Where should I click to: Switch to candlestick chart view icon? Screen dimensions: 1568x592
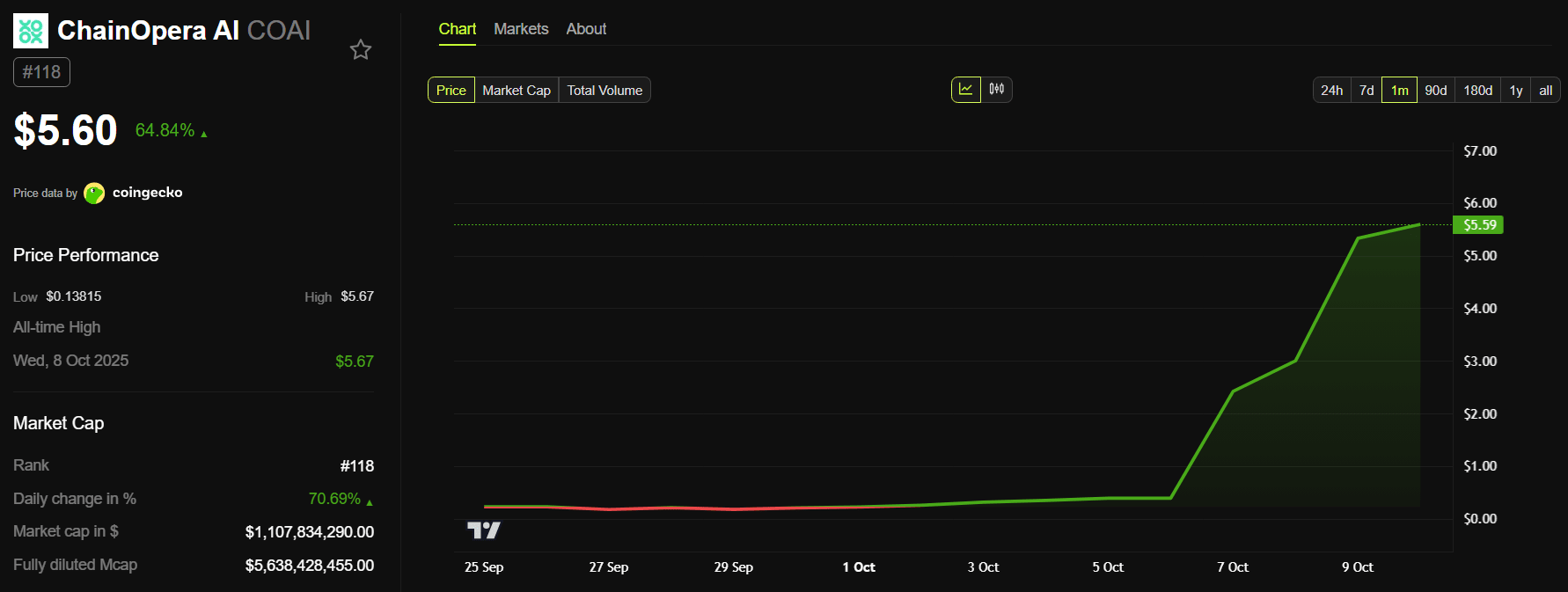(x=997, y=90)
